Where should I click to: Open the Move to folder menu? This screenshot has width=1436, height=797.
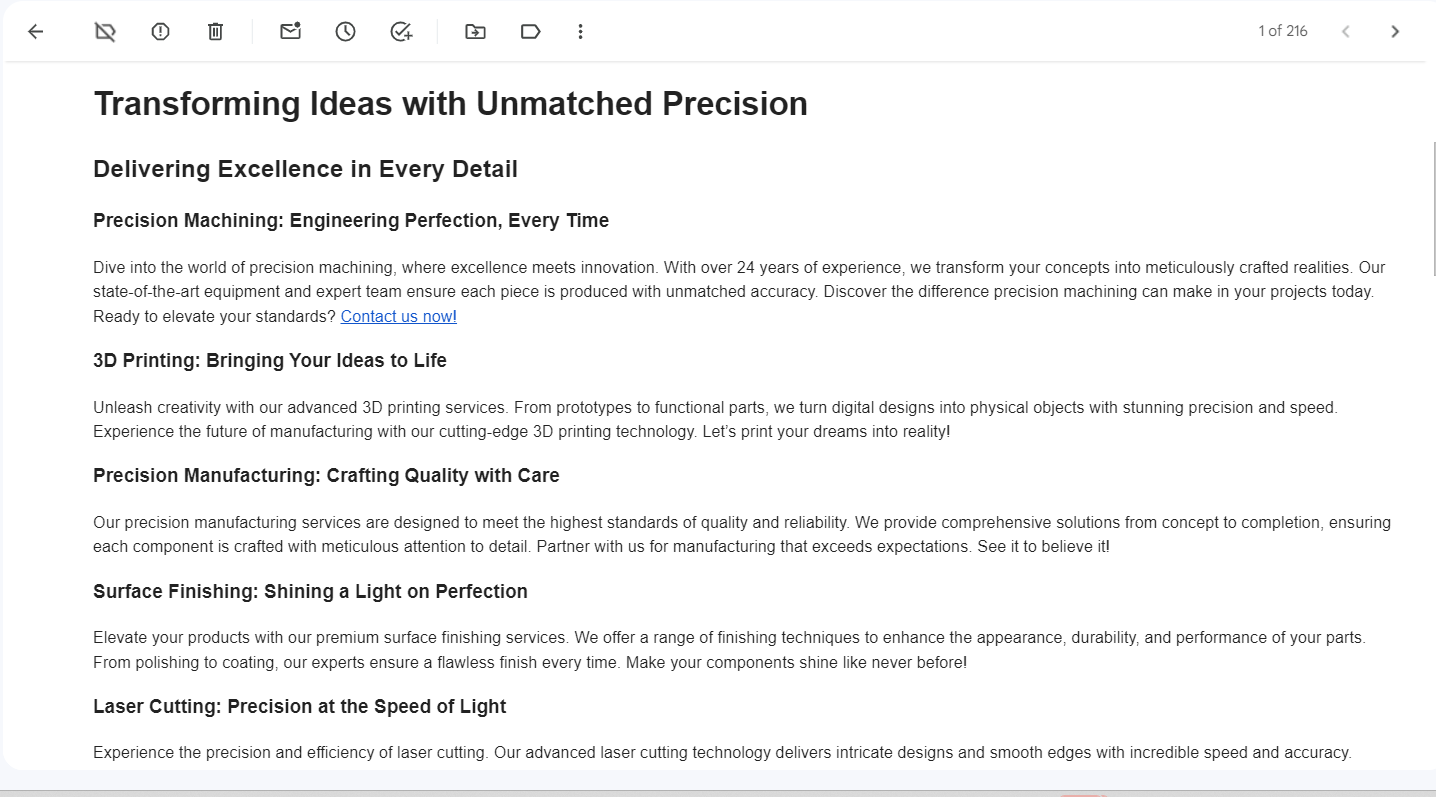(475, 32)
